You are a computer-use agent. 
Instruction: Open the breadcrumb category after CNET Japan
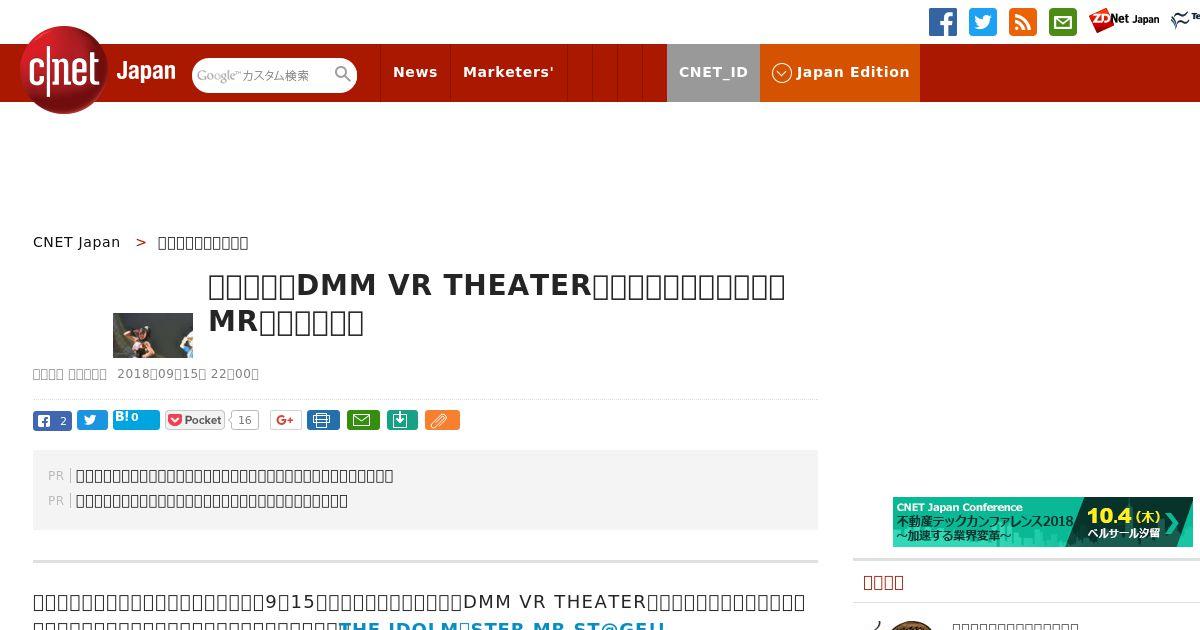click(x=203, y=242)
